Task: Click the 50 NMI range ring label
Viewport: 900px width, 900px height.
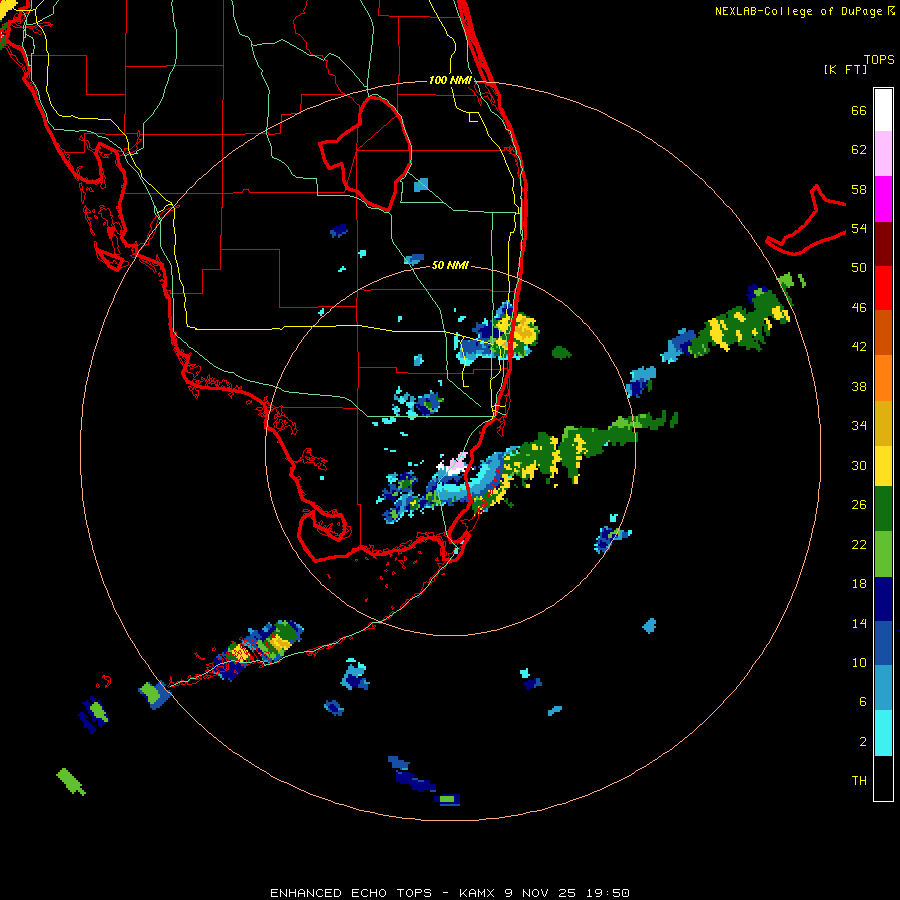Action: [450, 265]
